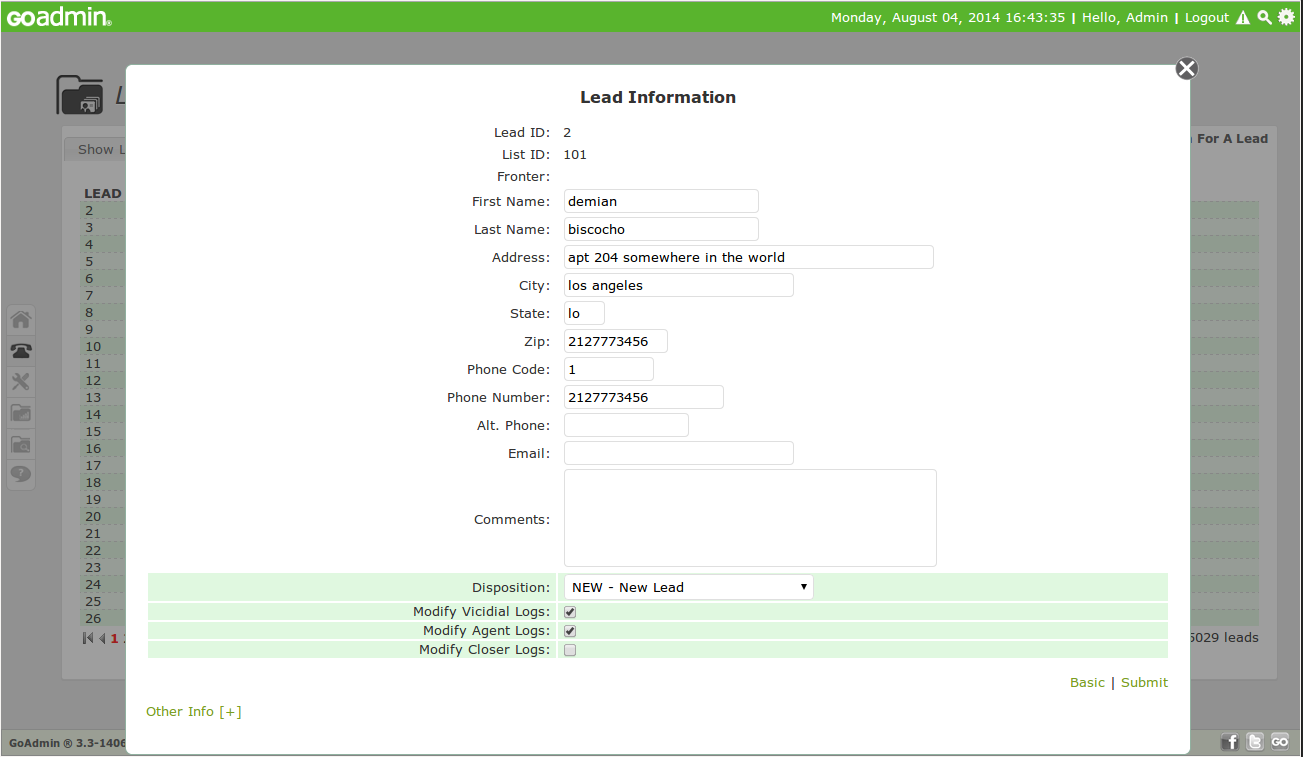
Task: Open the help question bubble icon
Action: coord(21,474)
